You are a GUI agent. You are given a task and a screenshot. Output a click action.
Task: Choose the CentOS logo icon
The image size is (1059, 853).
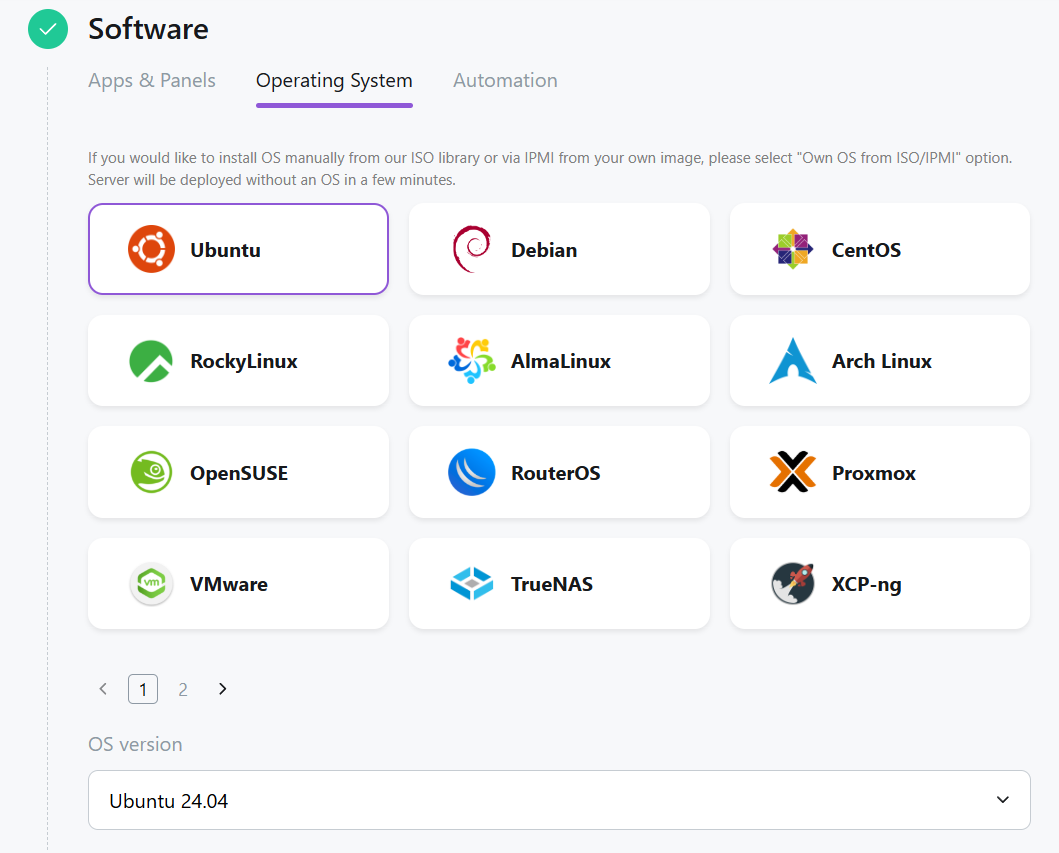pyautogui.click(x=792, y=249)
